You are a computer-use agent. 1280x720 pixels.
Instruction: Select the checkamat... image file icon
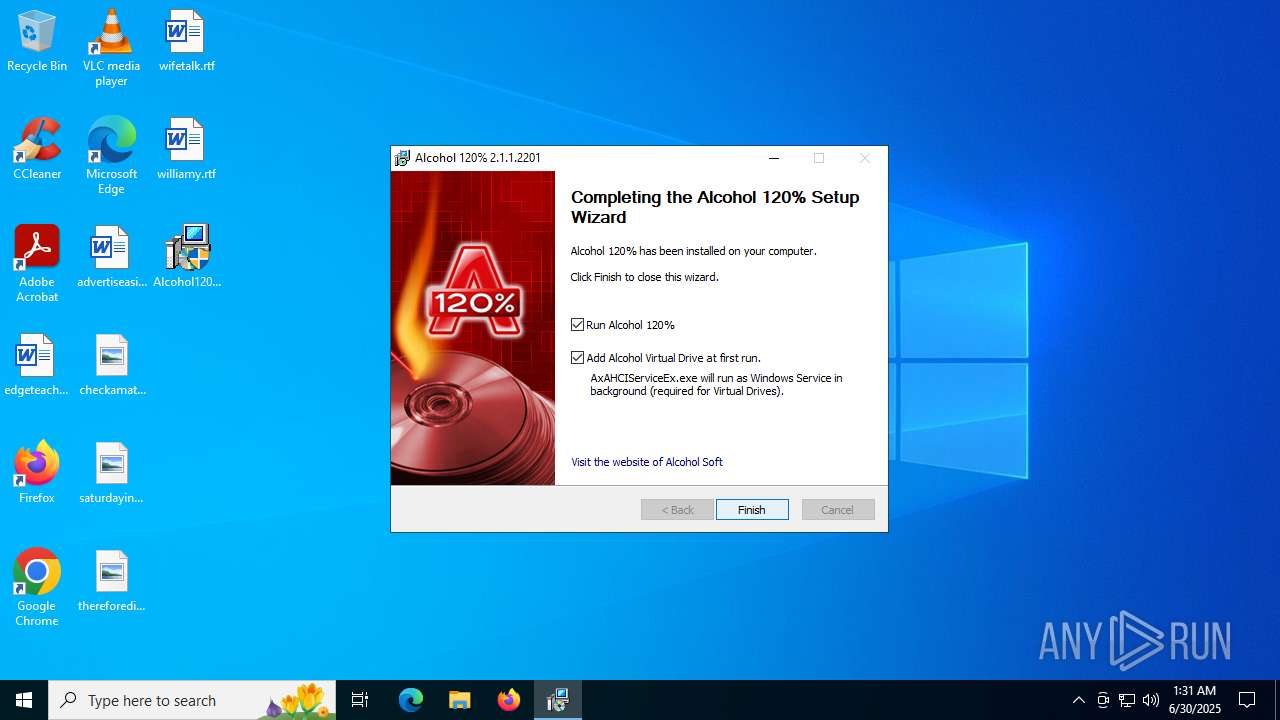[x=111, y=365]
